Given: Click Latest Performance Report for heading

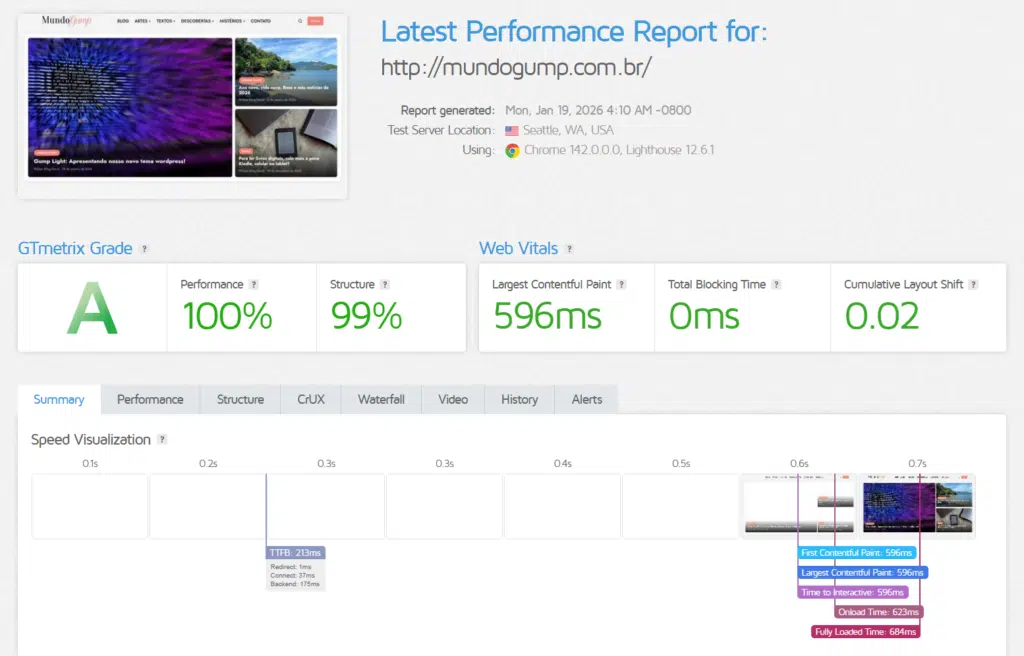Looking at the screenshot, I should 574,31.
